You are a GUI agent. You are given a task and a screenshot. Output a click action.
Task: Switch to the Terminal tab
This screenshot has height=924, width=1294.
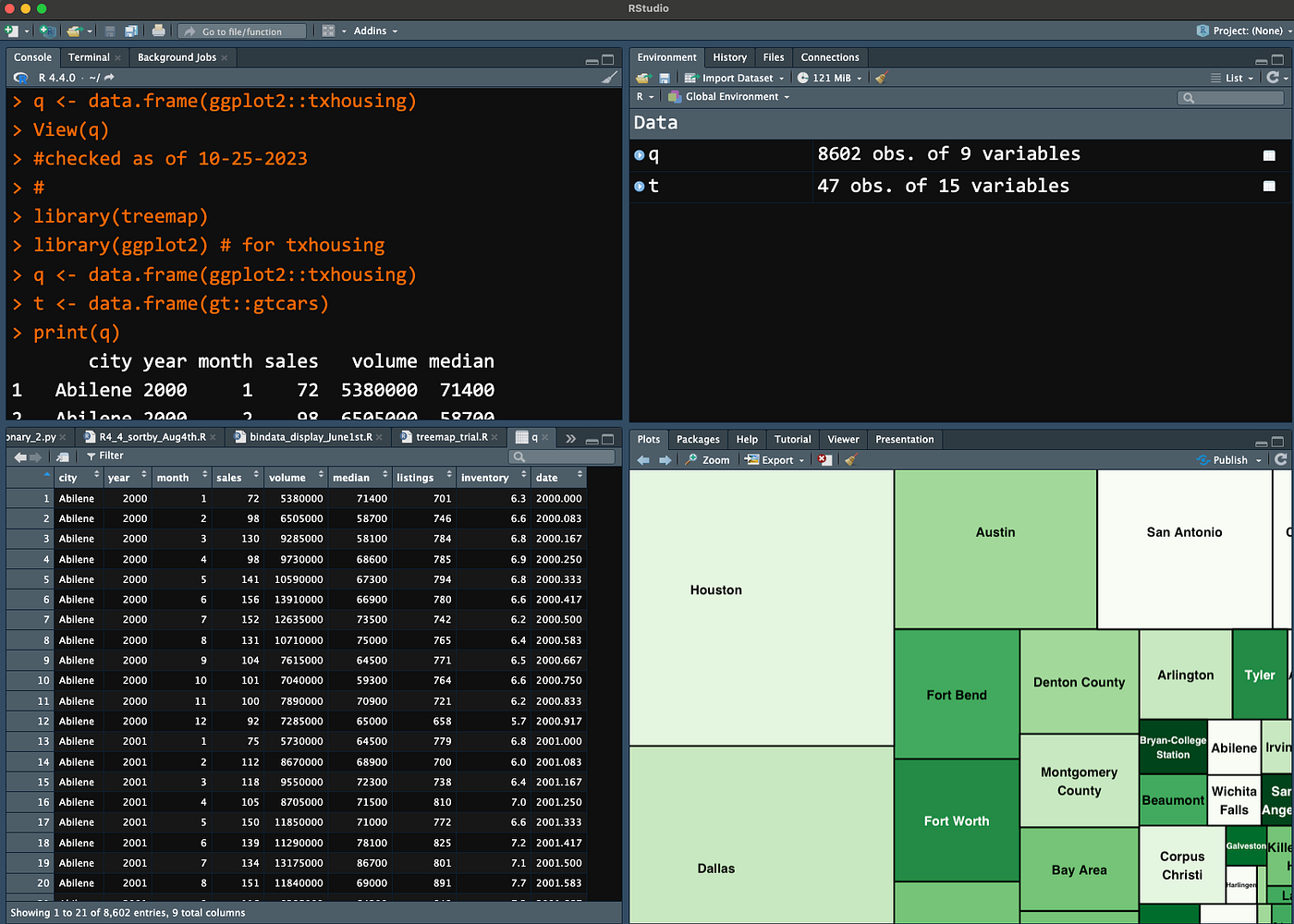89,57
